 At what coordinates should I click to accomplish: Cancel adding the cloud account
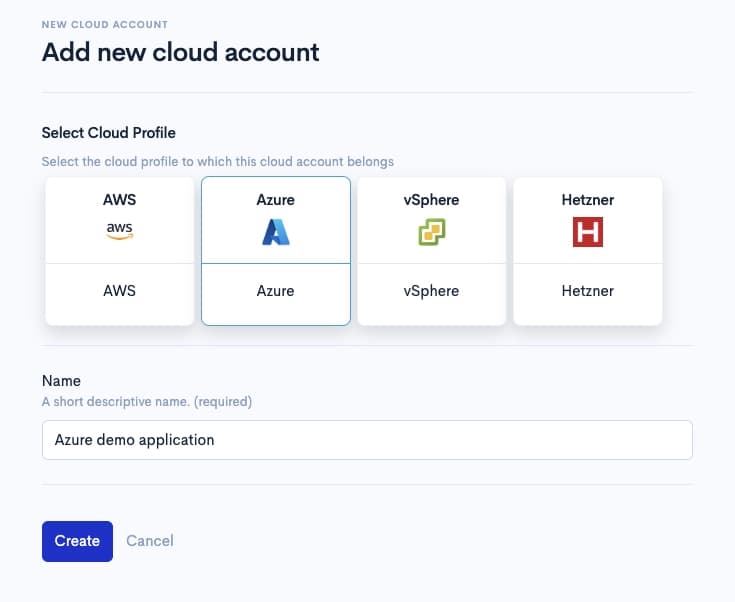pos(150,541)
